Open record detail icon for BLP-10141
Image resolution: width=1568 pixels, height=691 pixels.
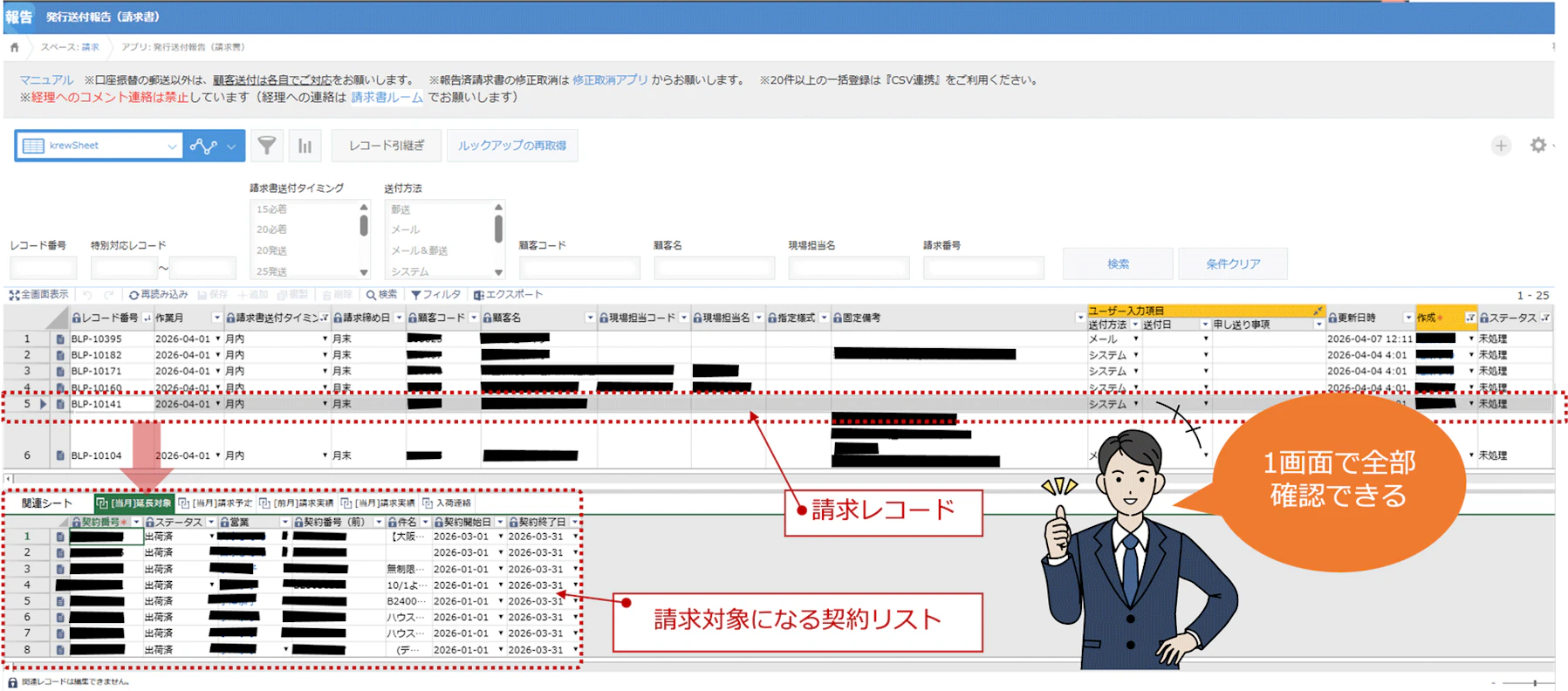60,404
